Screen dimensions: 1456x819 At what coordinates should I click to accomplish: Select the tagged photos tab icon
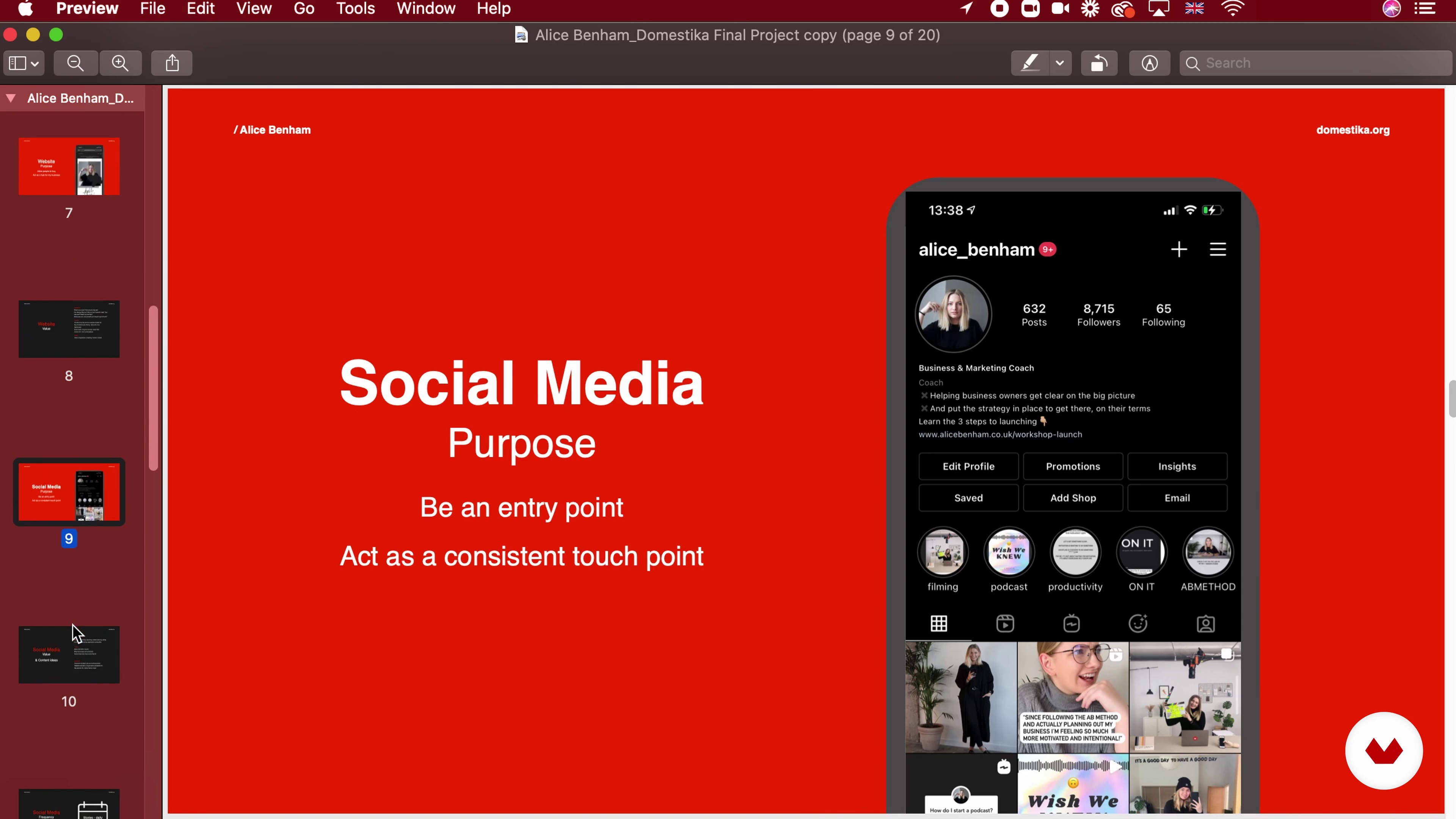[x=1206, y=623]
